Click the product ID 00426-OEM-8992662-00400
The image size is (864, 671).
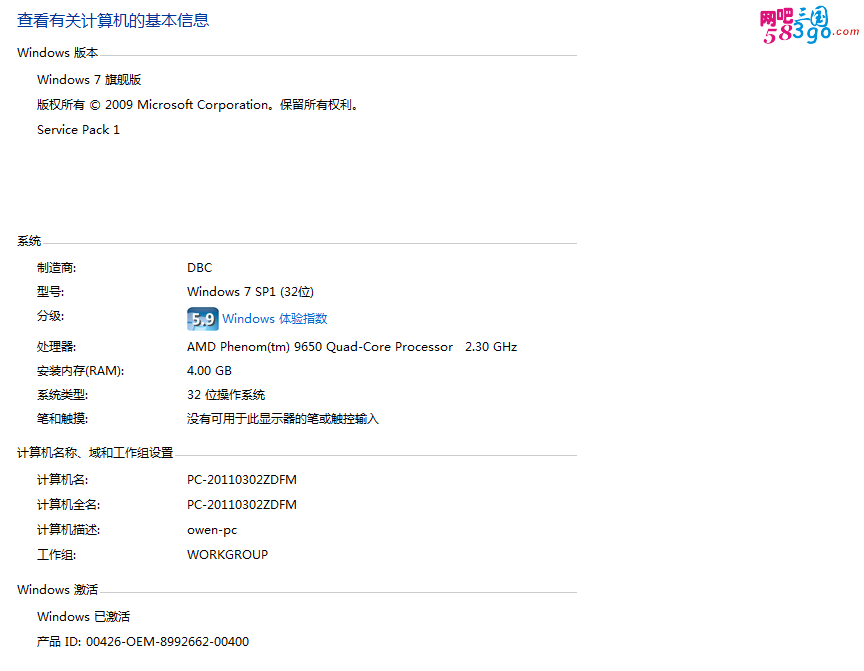[143, 642]
